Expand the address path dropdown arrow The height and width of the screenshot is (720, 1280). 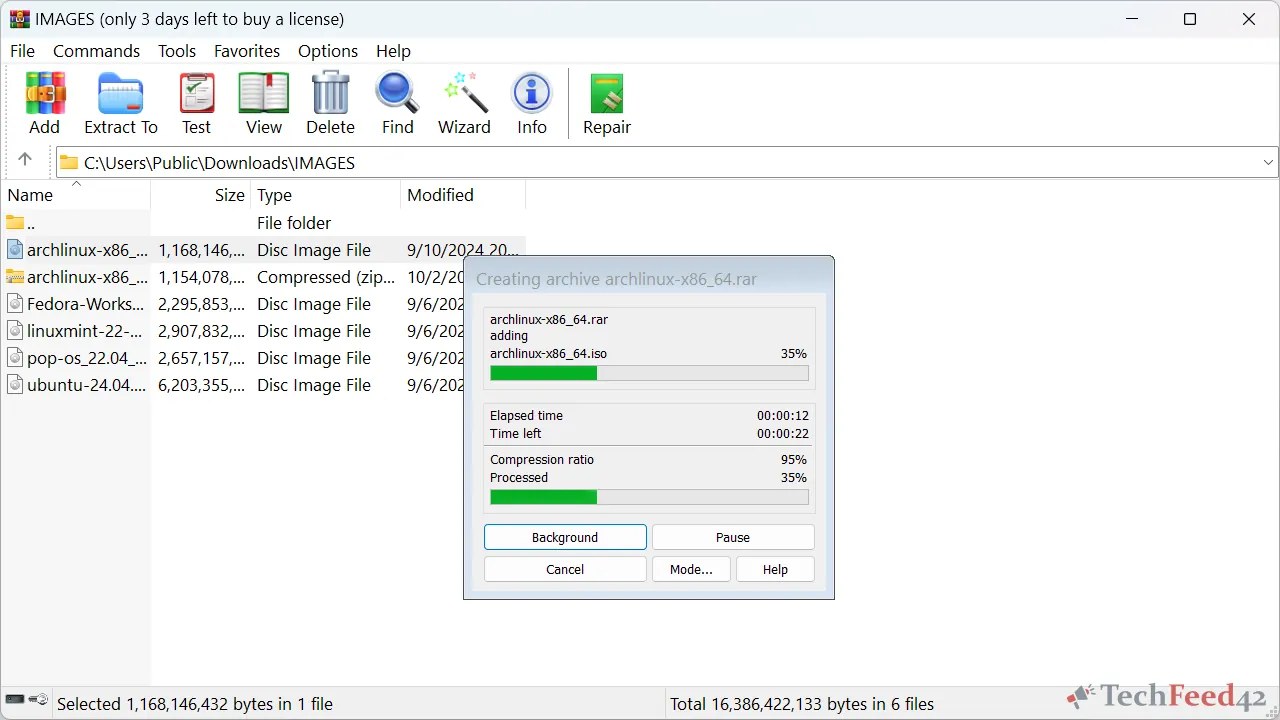click(x=1268, y=163)
